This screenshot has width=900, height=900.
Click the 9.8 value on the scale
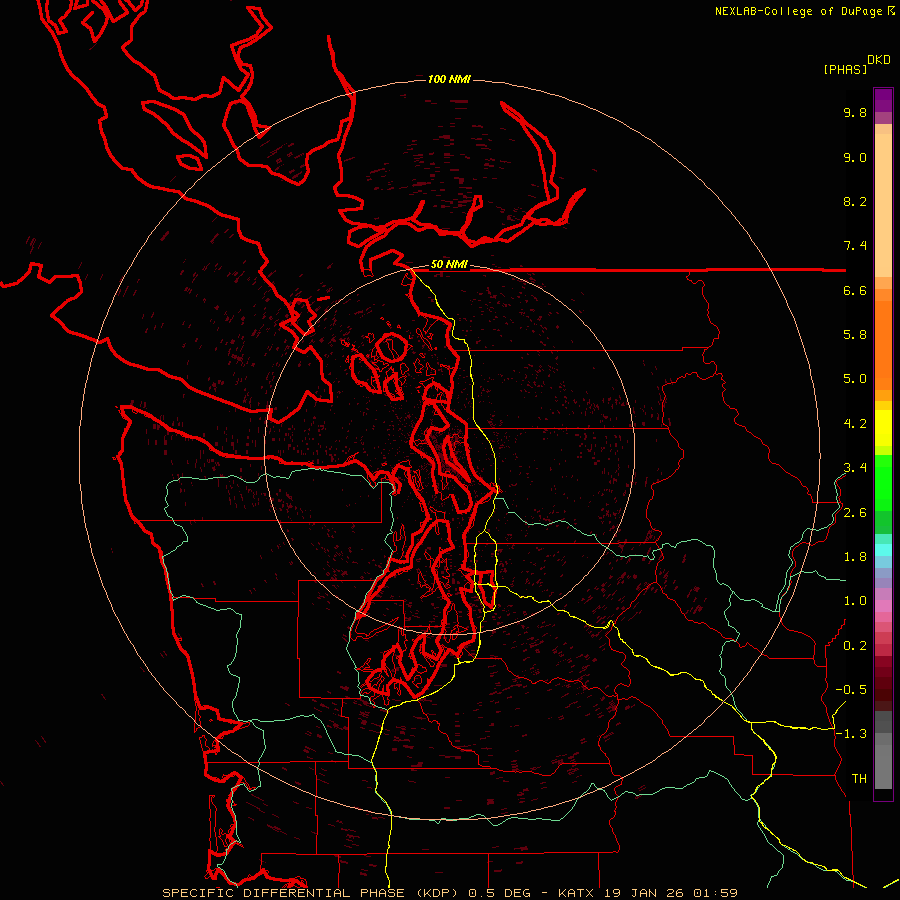pos(855,112)
